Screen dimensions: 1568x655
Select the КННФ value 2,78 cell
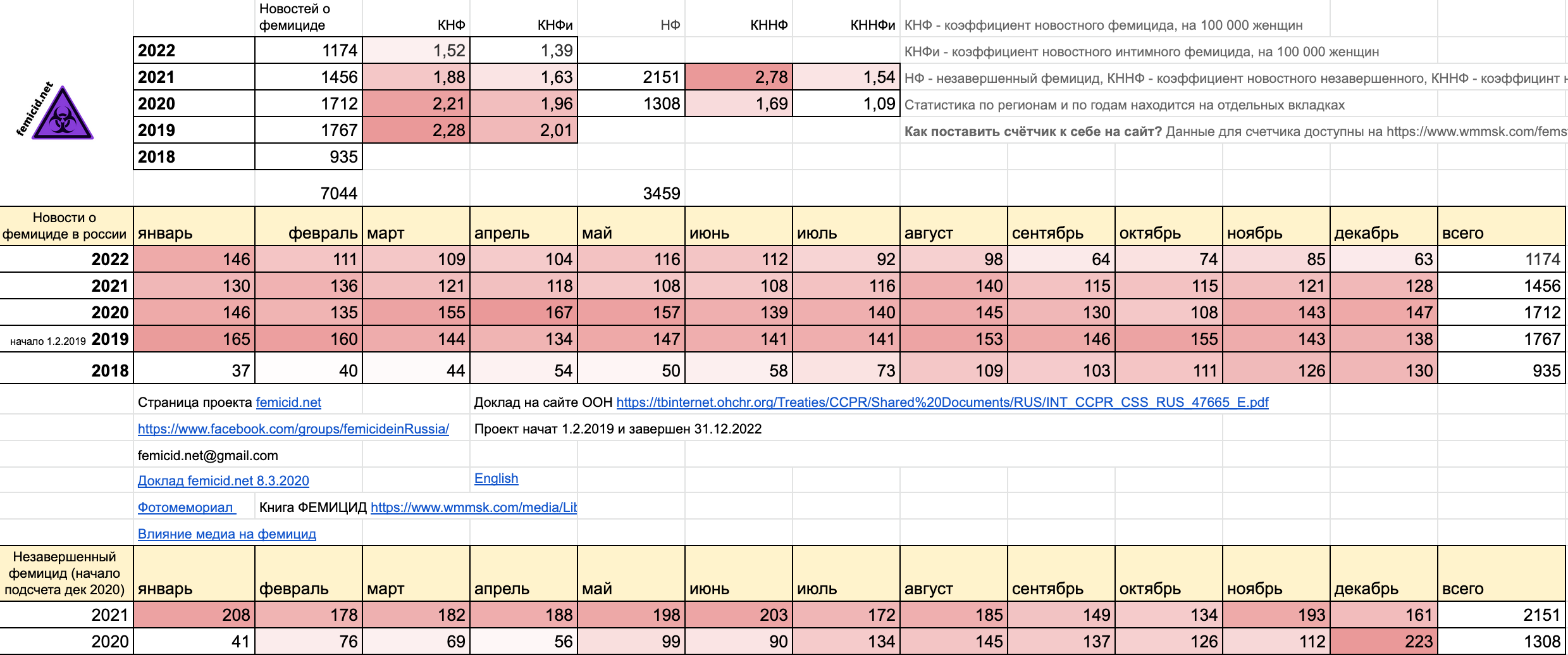(739, 77)
